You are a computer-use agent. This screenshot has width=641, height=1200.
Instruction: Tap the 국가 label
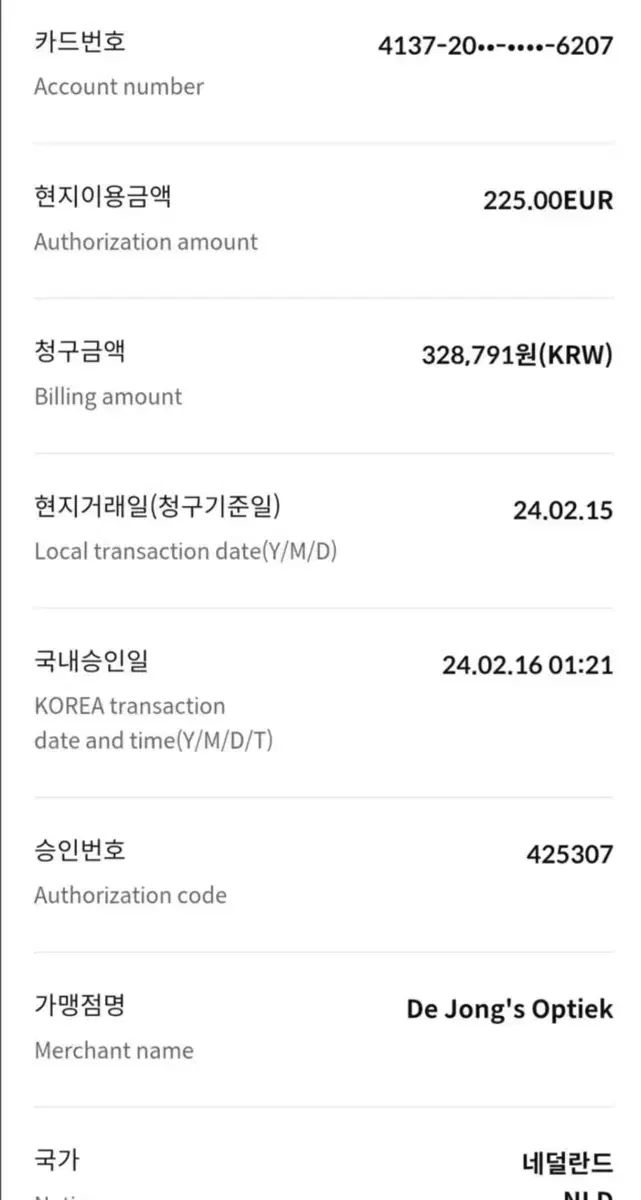coord(57,1160)
